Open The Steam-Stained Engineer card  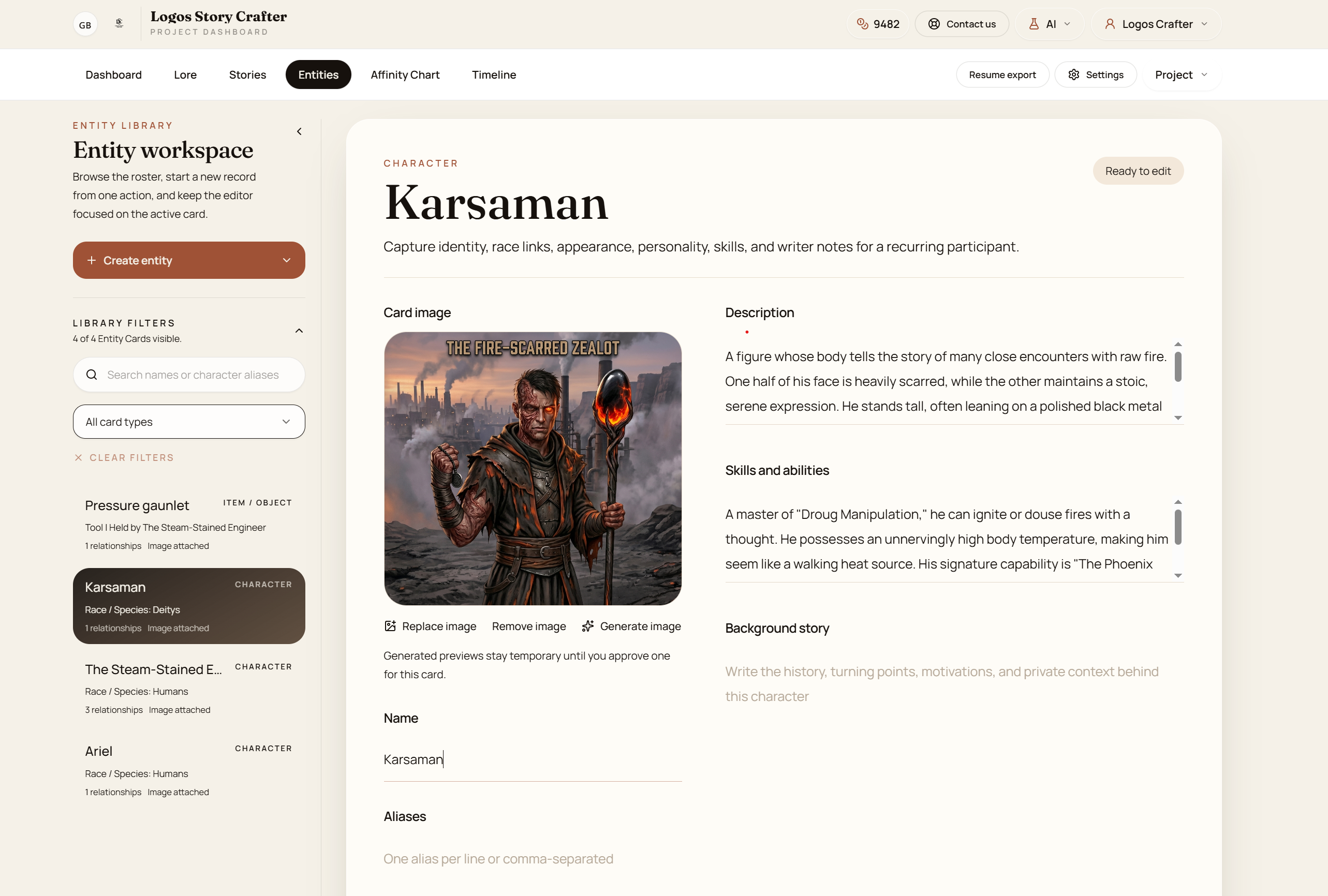(x=189, y=689)
